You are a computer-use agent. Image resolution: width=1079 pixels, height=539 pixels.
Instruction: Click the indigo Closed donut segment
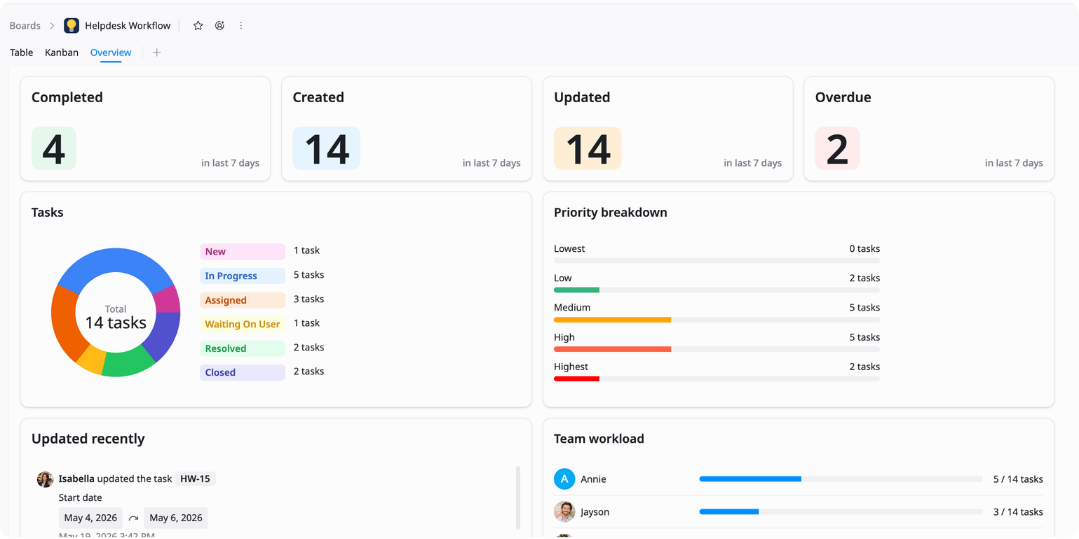click(164, 336)
